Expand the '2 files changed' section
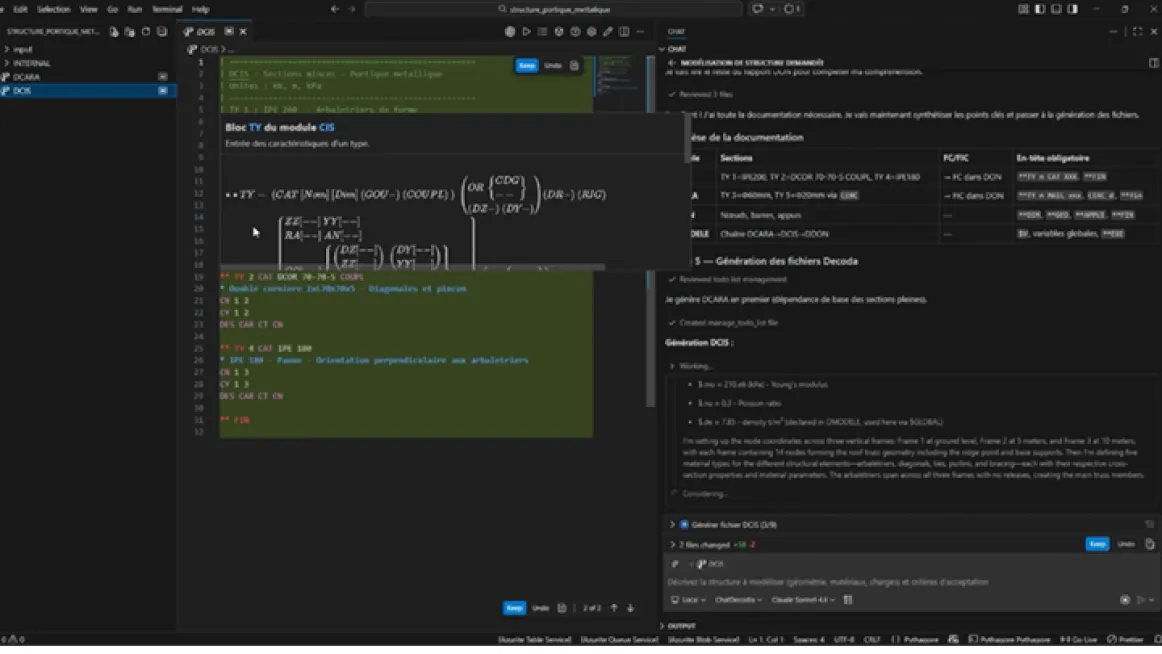The height and width of the screenshot is (654, 1162). coord(673,545)
